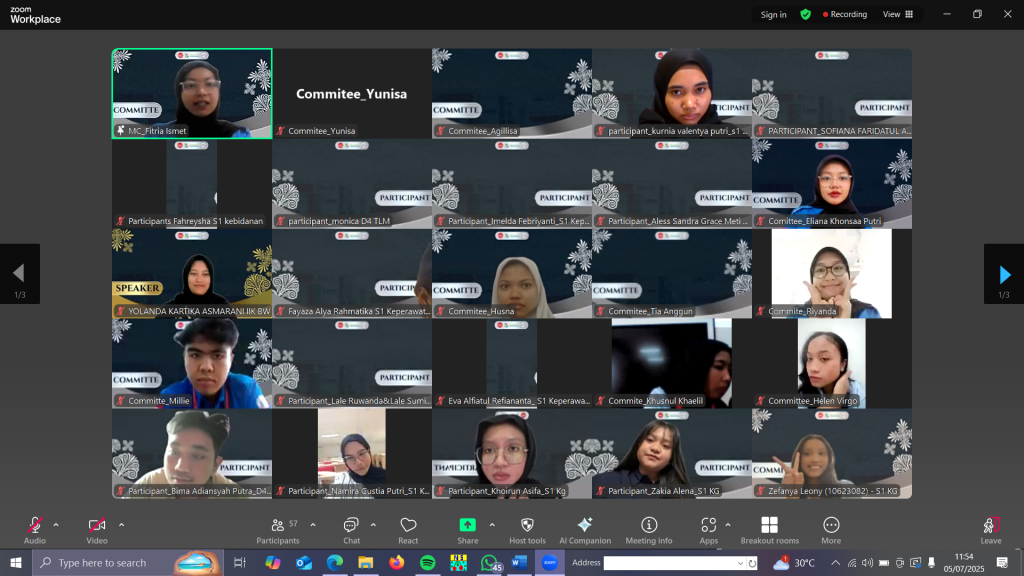Screen dimensions: 1024x576
Task: Open Spotify from the Windows taskbar
Action: tap(427, 563)
